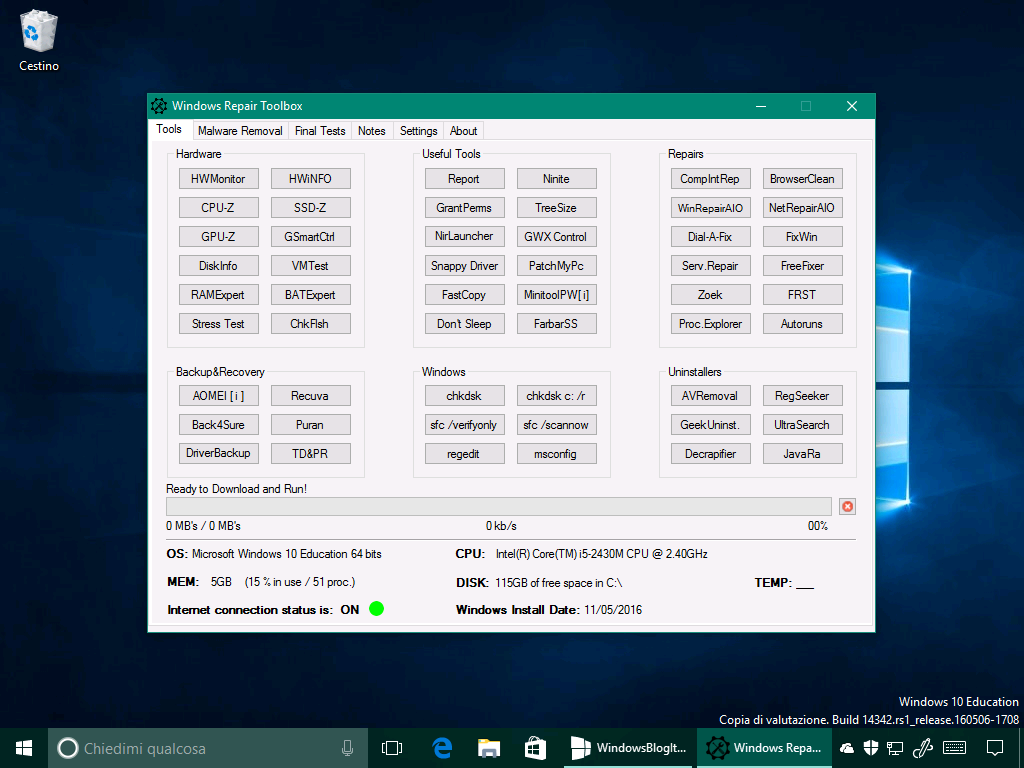Open the Windows Start menu
The image size is (1024, 768).
point(24,748)
